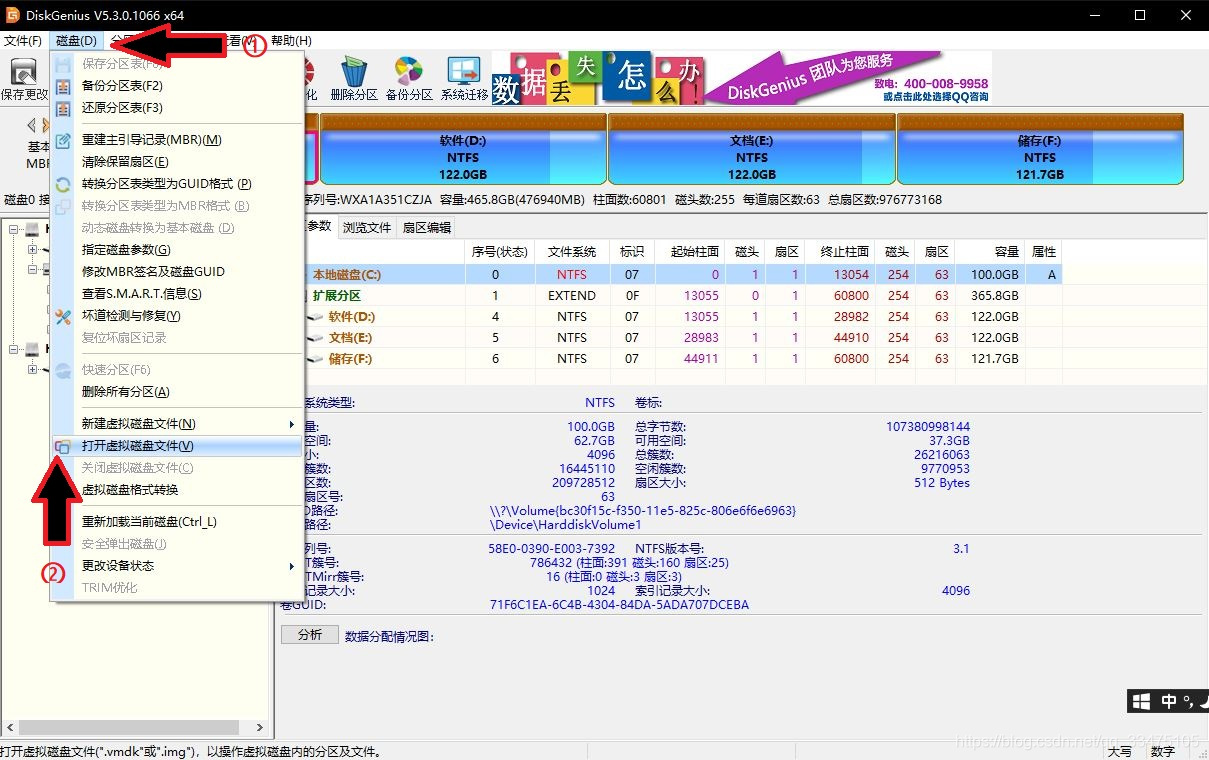Click the 数字 status bar indicator
The width and height of the screenshot is (1209, 760).
1163,752
